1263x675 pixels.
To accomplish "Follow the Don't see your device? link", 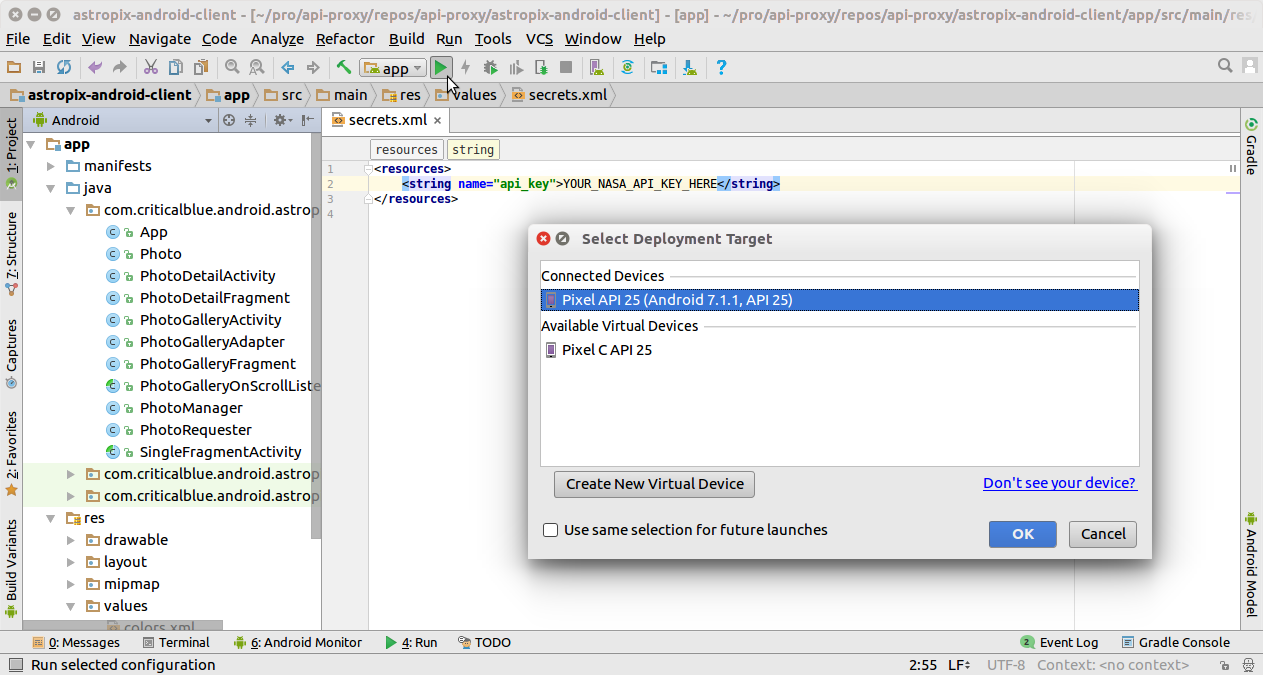I will [1059, 483].
